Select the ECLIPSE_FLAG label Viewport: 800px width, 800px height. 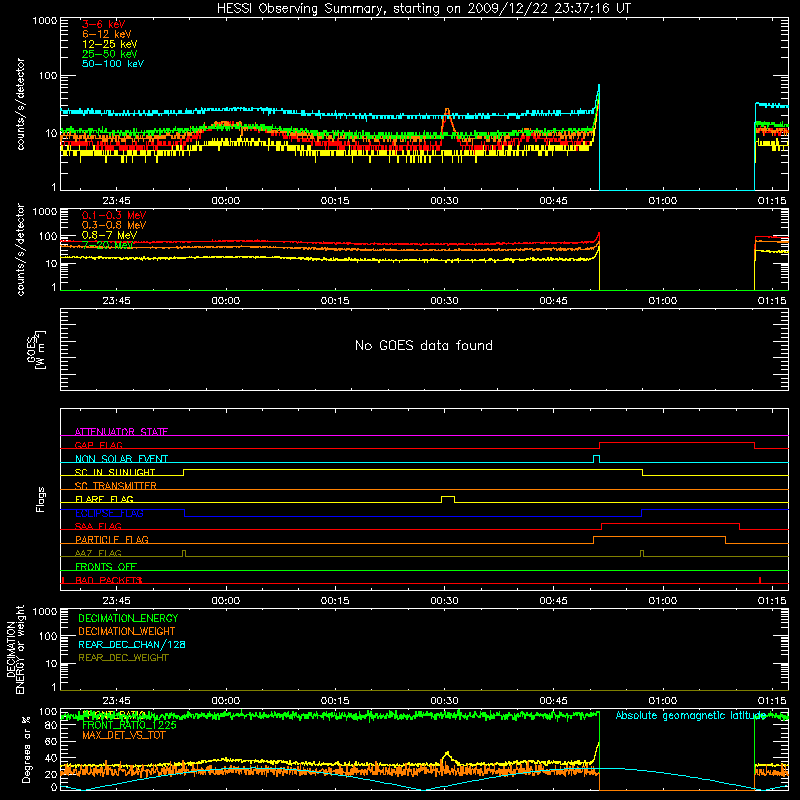109,513
